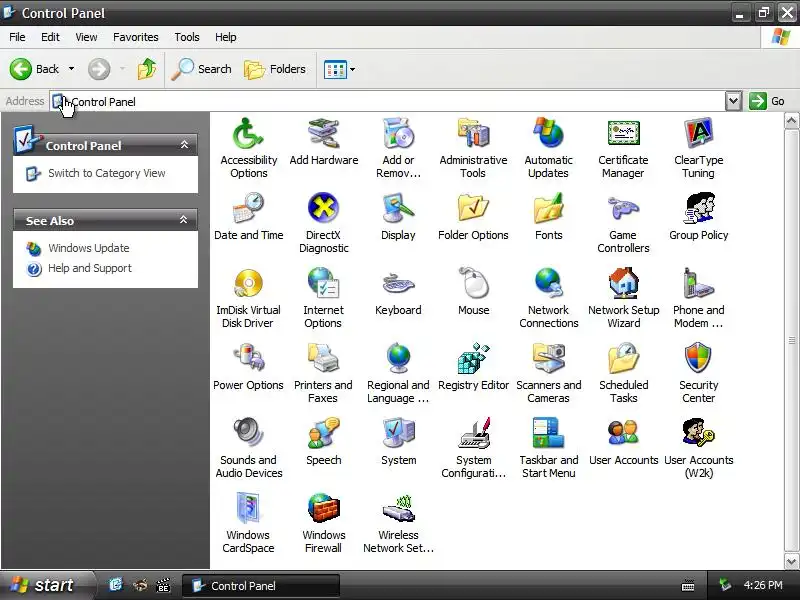Open Sounds and Audio Devices icon
800x600 pixels.
point(248,433)
